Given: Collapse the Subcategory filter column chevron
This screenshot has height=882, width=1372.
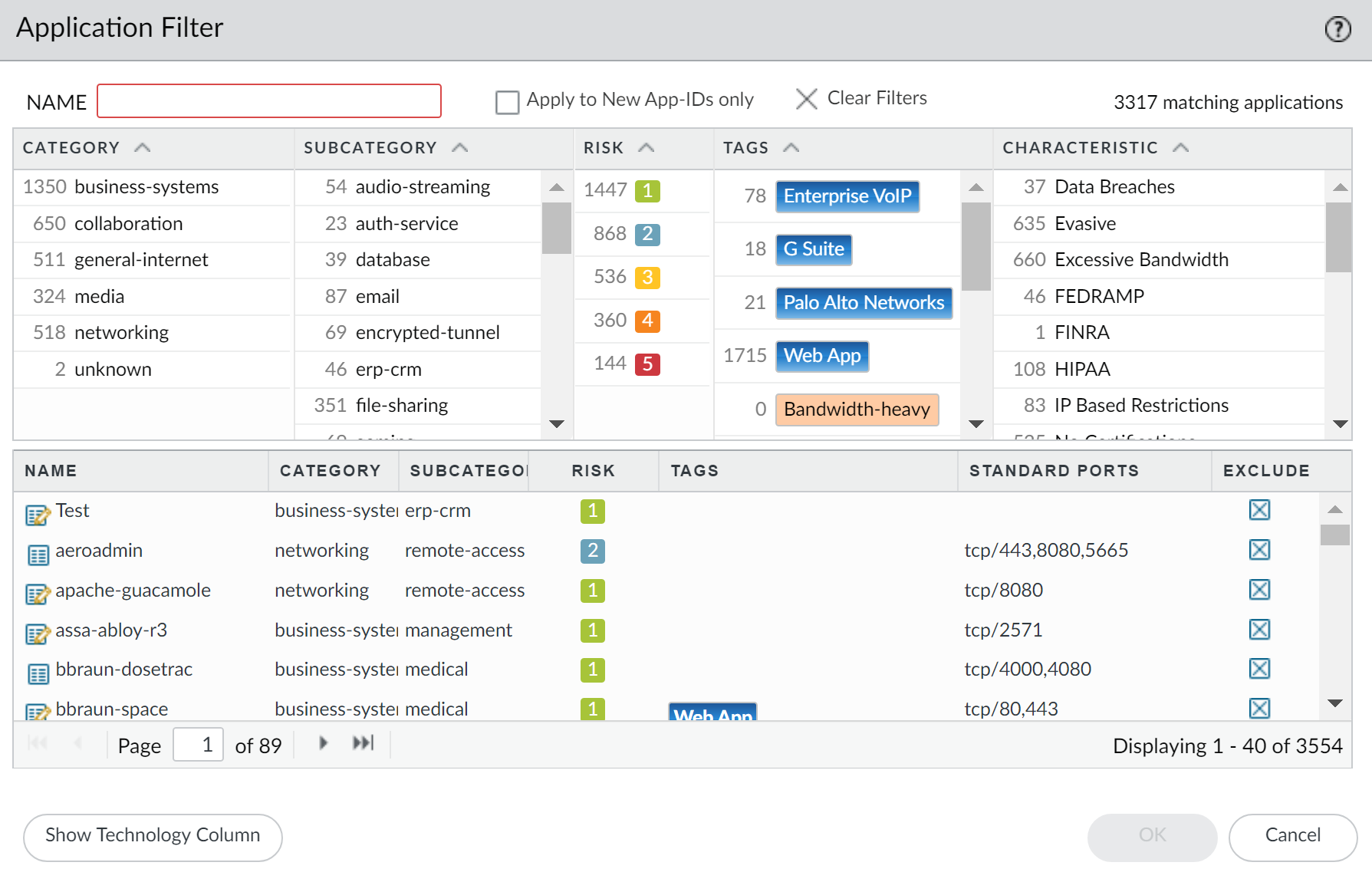Looking at the screenshot, I should (x=459, y=147).
